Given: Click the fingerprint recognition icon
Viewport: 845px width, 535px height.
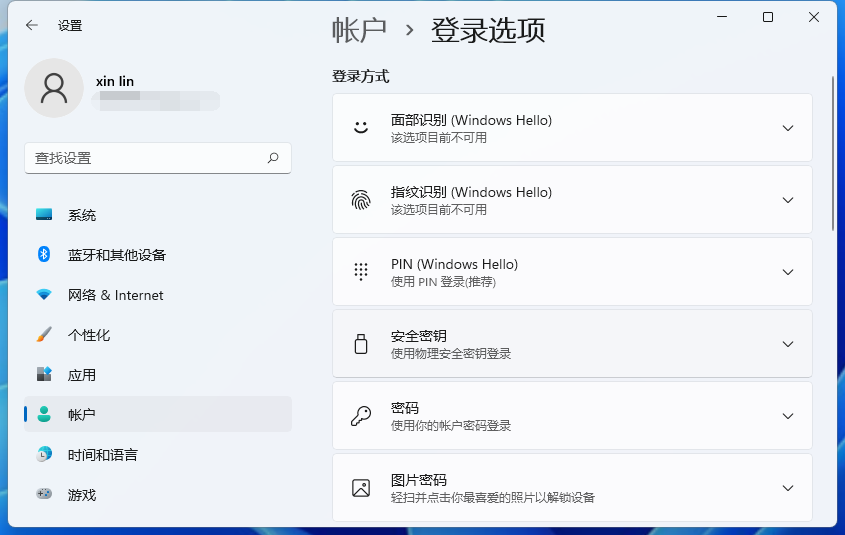Looking at the screenshot, I should 361,200.
